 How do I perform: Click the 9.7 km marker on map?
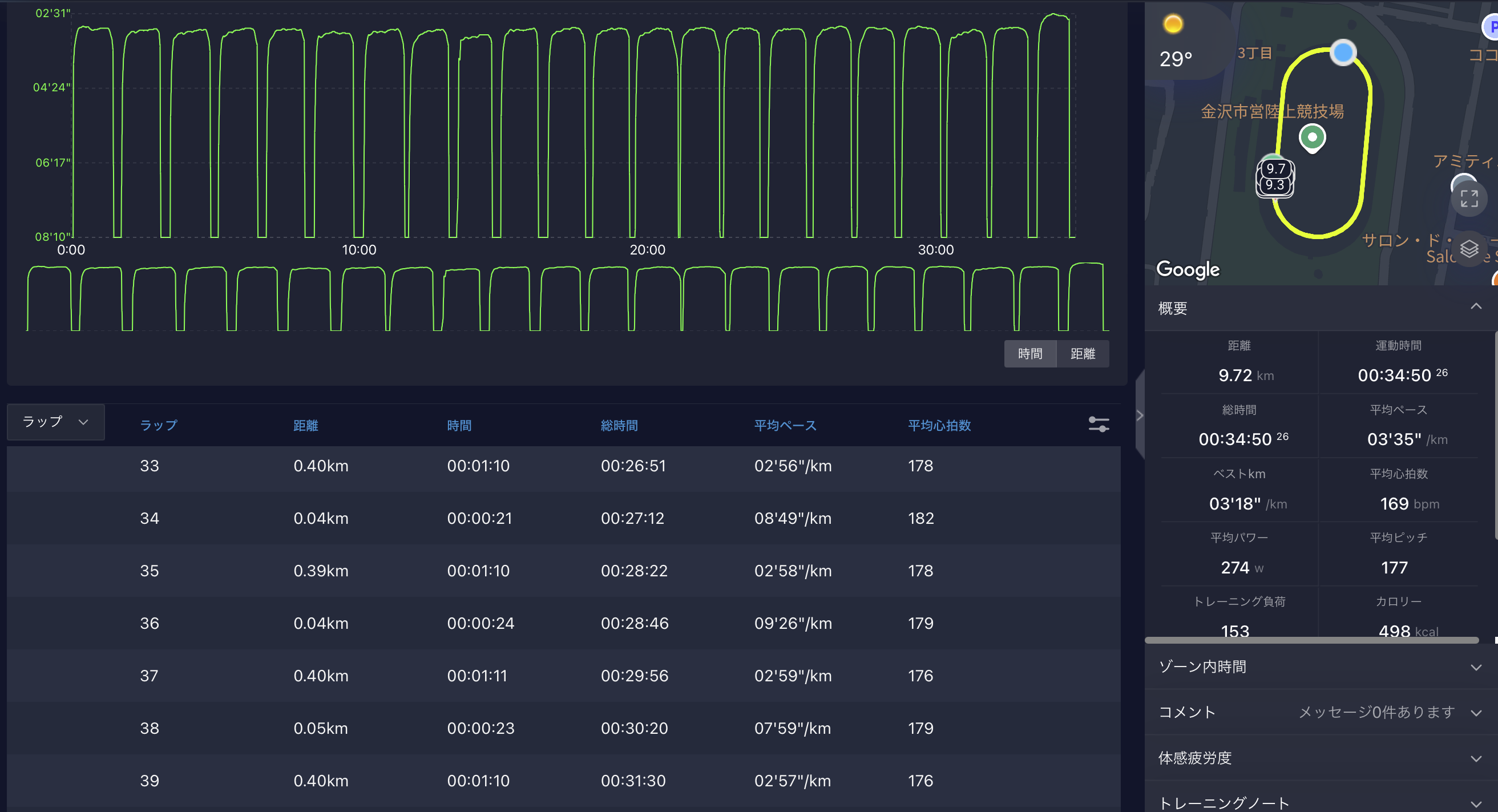point(1275,169)
